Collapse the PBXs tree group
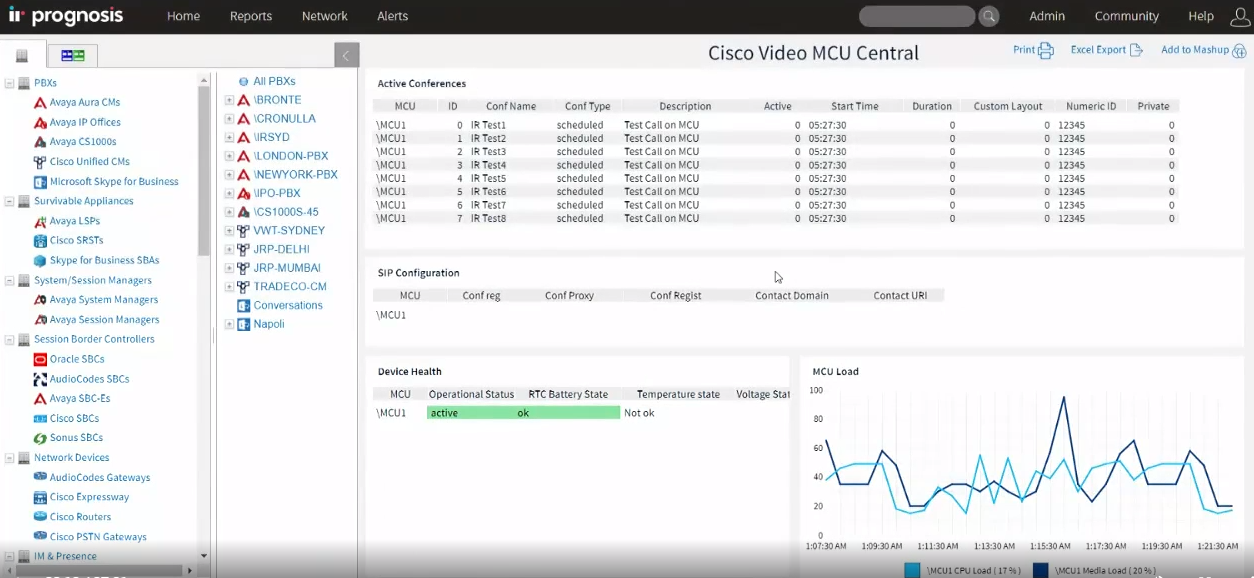 [10, 84]
